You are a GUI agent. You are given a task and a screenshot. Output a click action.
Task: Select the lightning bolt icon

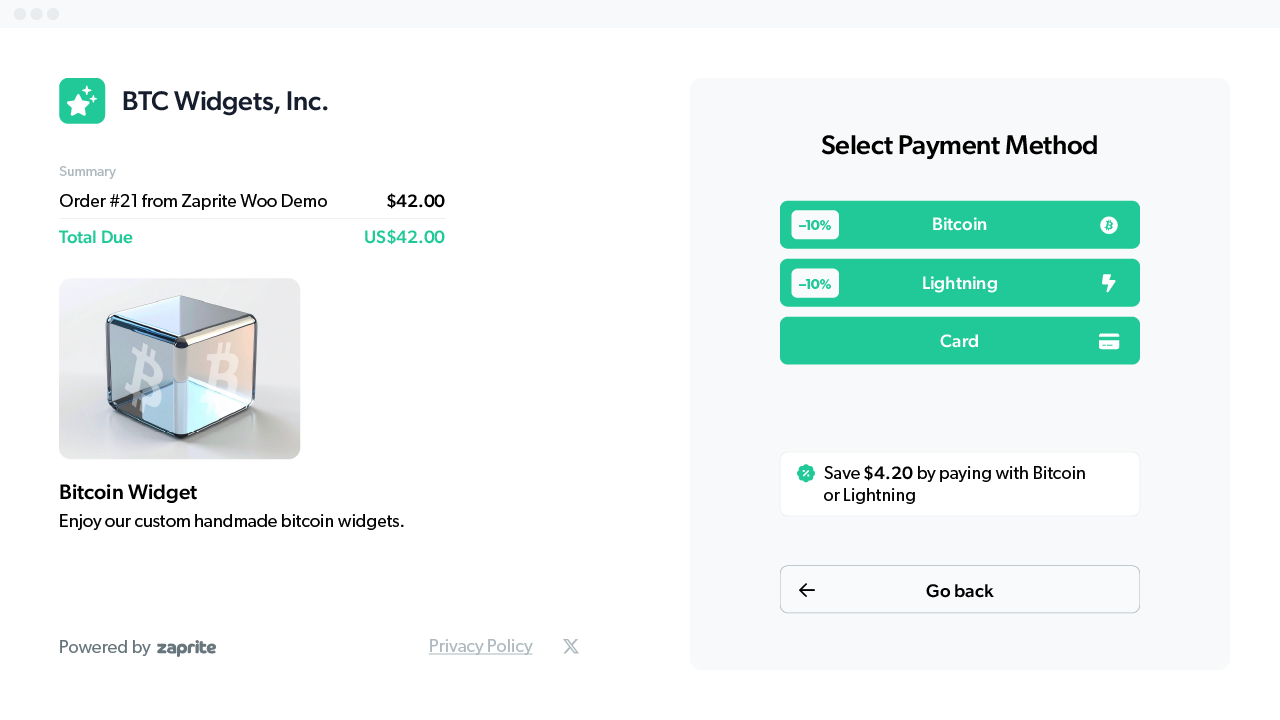tap(1107, 283)
